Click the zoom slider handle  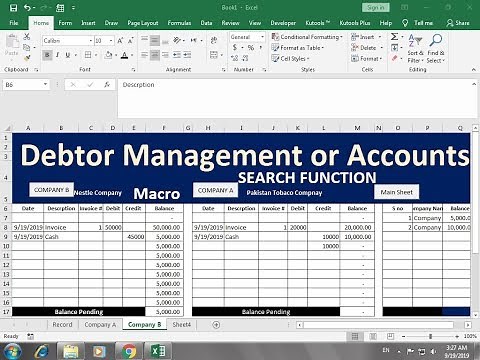pos(430,336)
